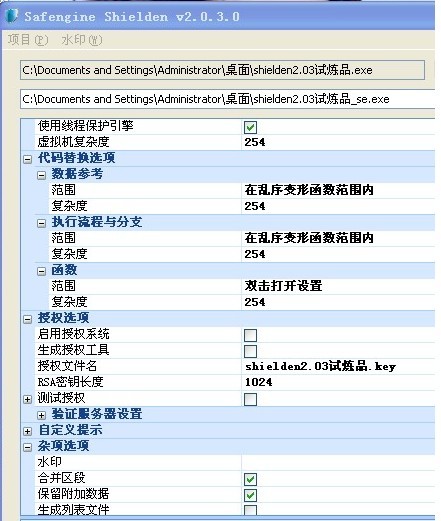Click the 授权文件名 value shielden2.03试炼品.key
Screen dimensions: 441x521
point(320,366)
